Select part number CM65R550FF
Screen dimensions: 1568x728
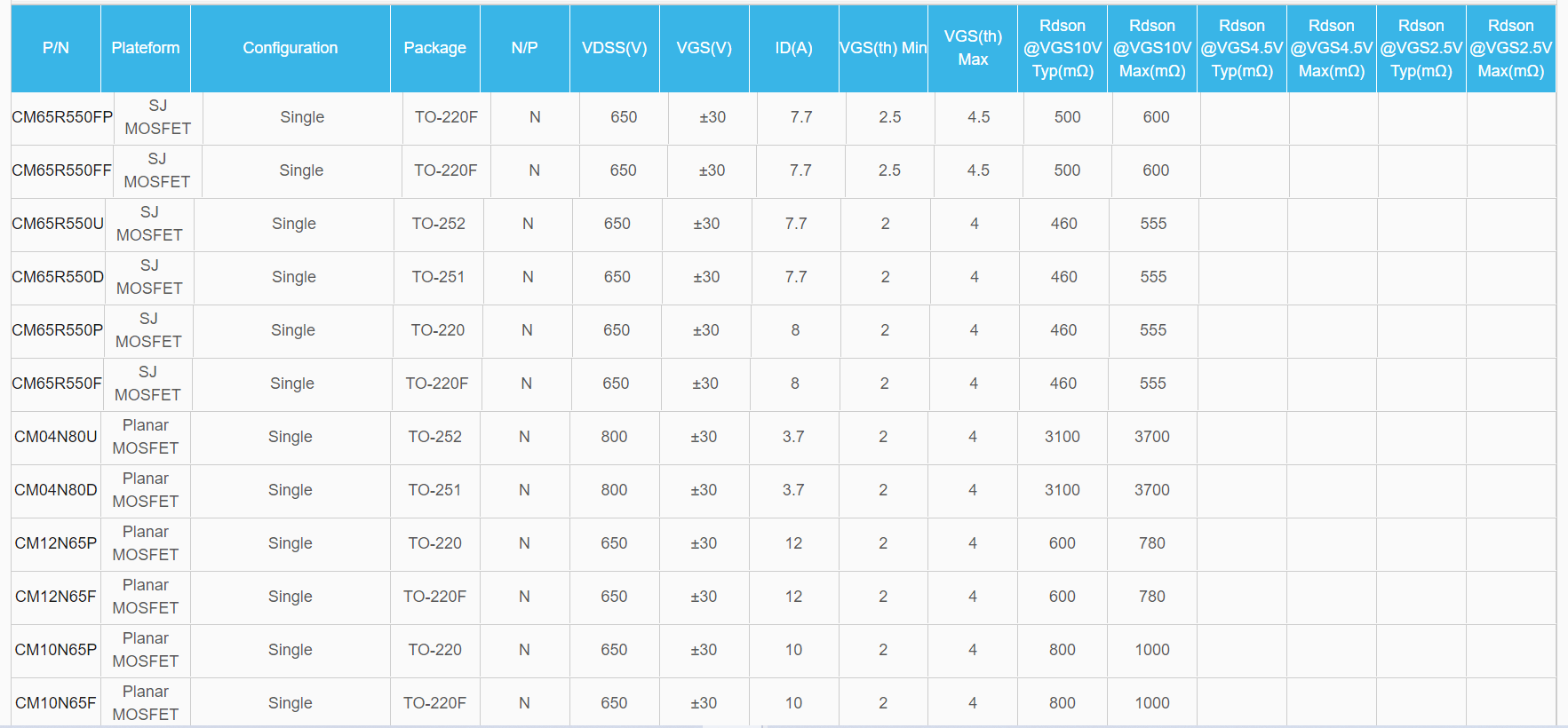tap(61, 170)
